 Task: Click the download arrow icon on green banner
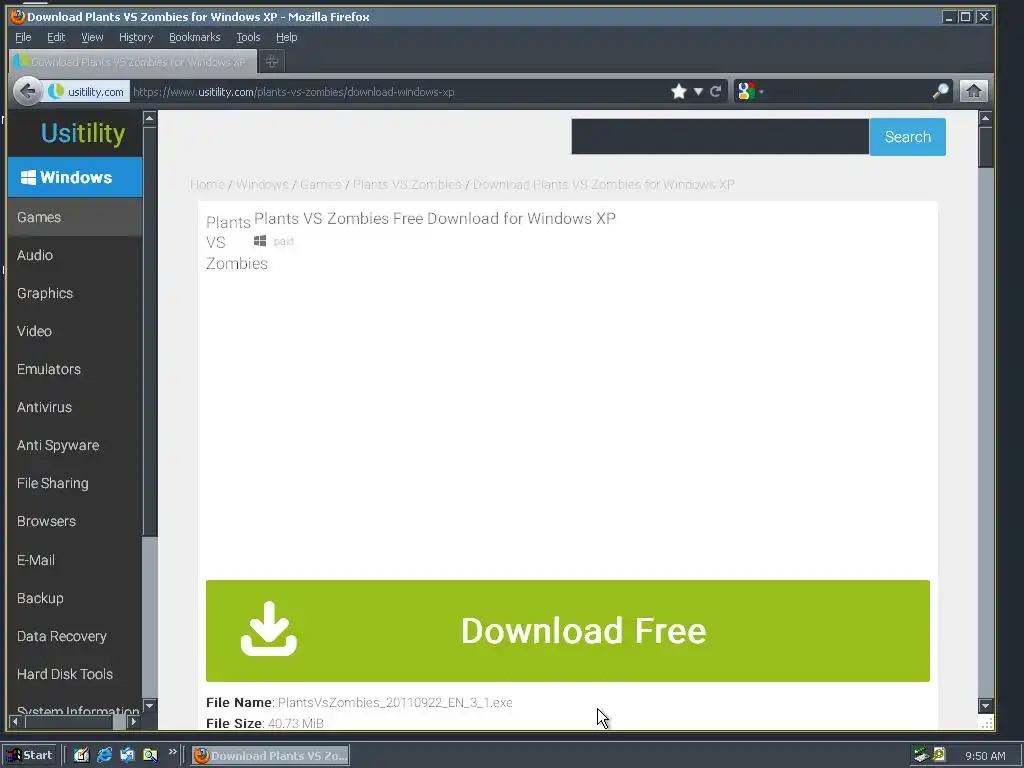(268, 628)
